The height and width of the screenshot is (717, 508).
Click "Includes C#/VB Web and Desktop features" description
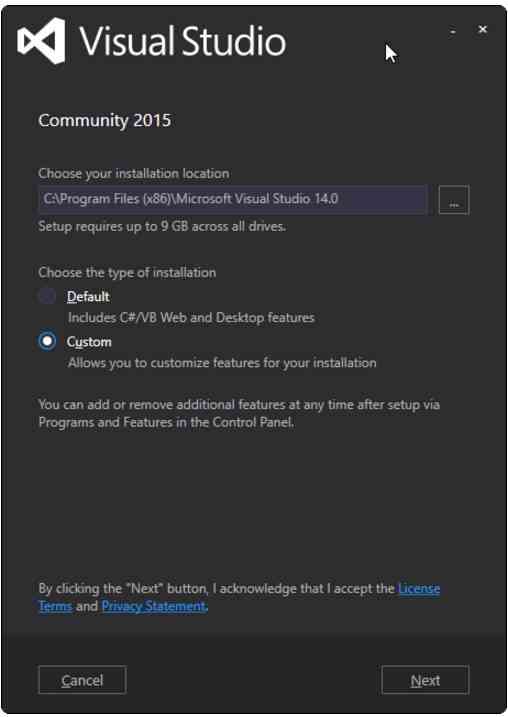pos(191,317)
